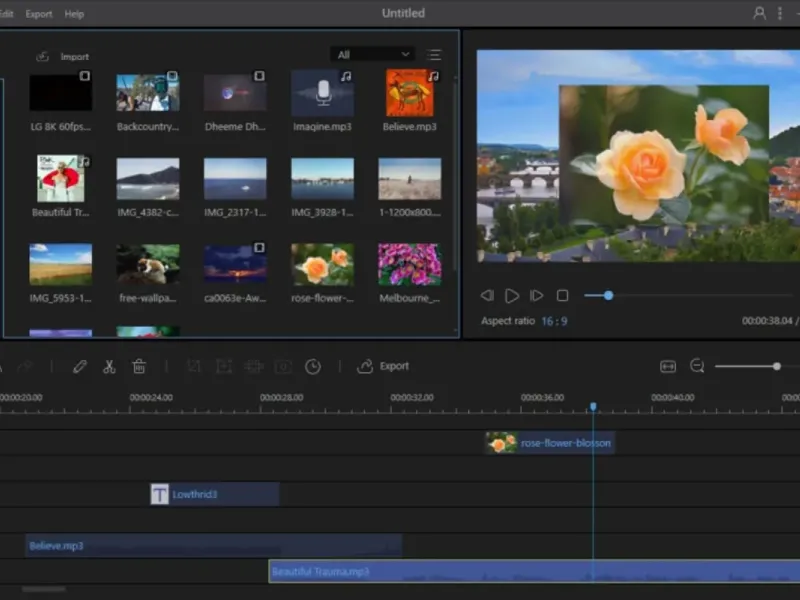Click the pencil edit tool in timeline toolbar

pyautogui.click(x=80, y=367)
